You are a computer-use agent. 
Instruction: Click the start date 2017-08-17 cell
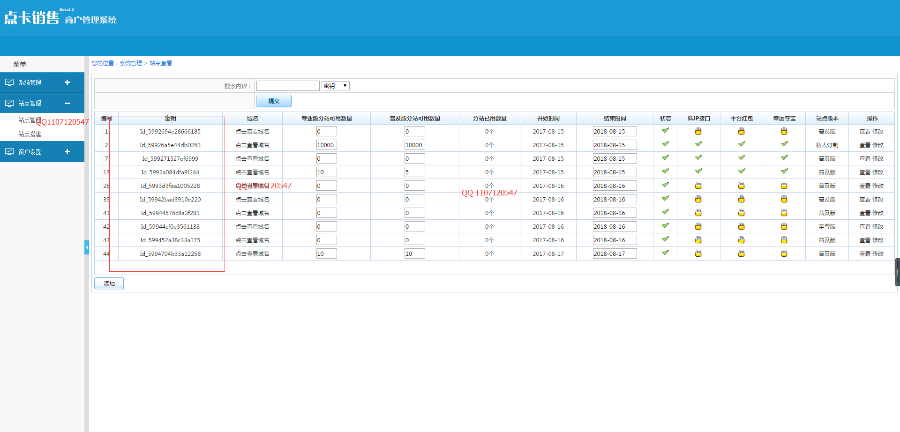[x=548, y=254]
